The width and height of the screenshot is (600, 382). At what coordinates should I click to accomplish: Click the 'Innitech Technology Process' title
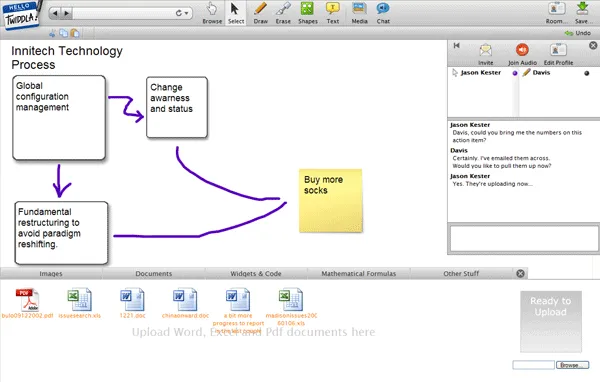pyautogui.click(x=67, y=58)
